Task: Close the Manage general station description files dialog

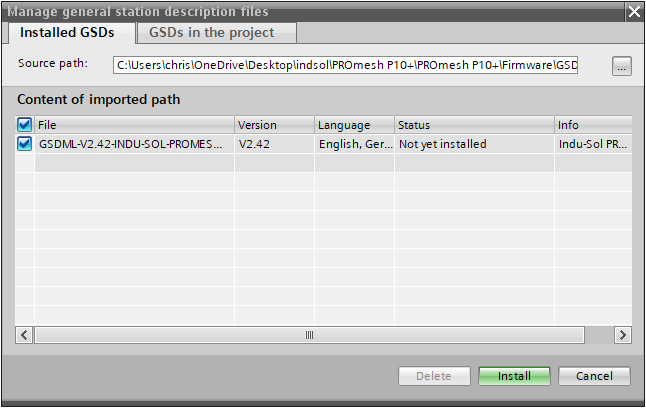Action: coord(634,11)
